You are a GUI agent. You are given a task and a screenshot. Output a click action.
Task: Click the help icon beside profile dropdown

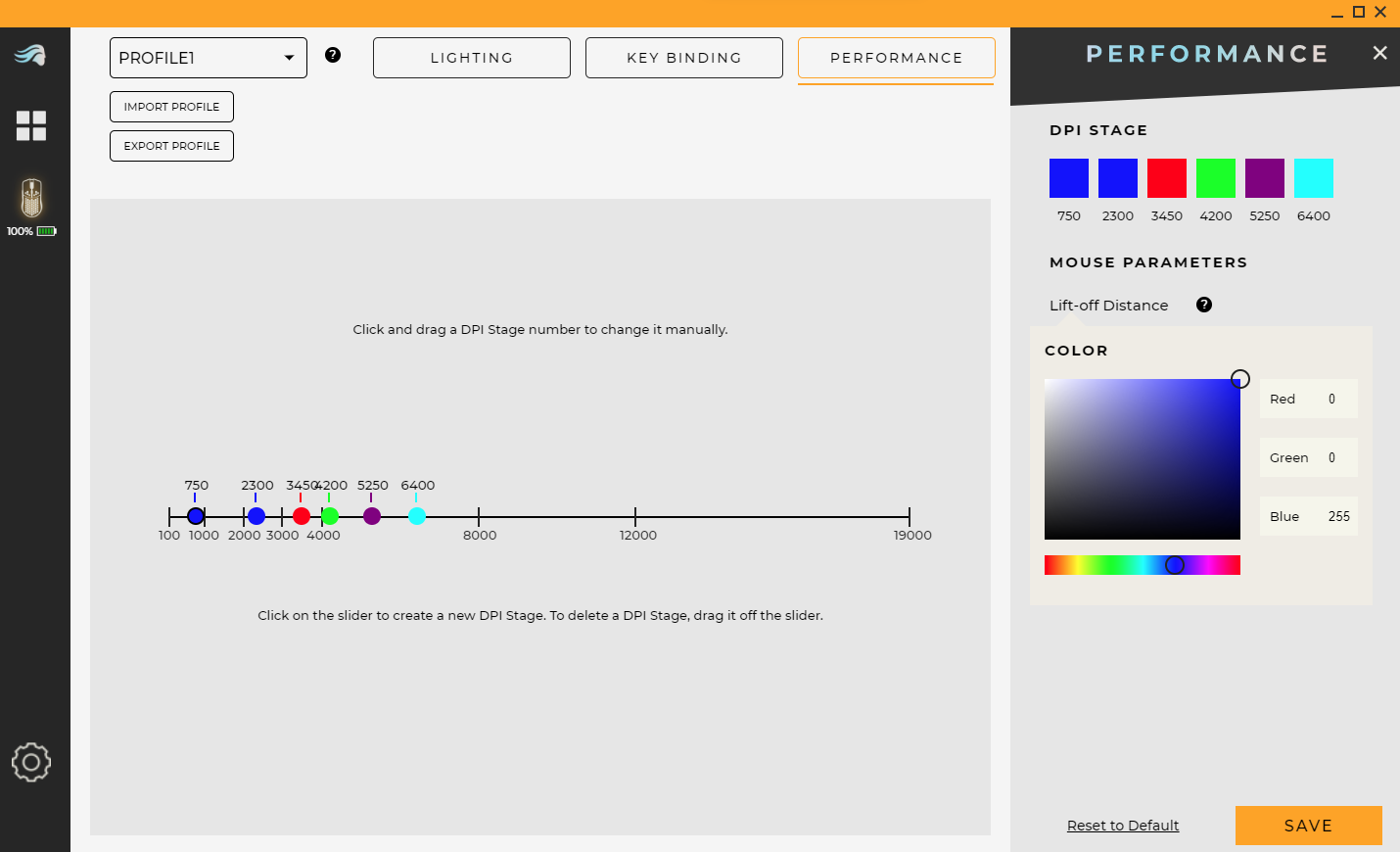click(333, 55)
